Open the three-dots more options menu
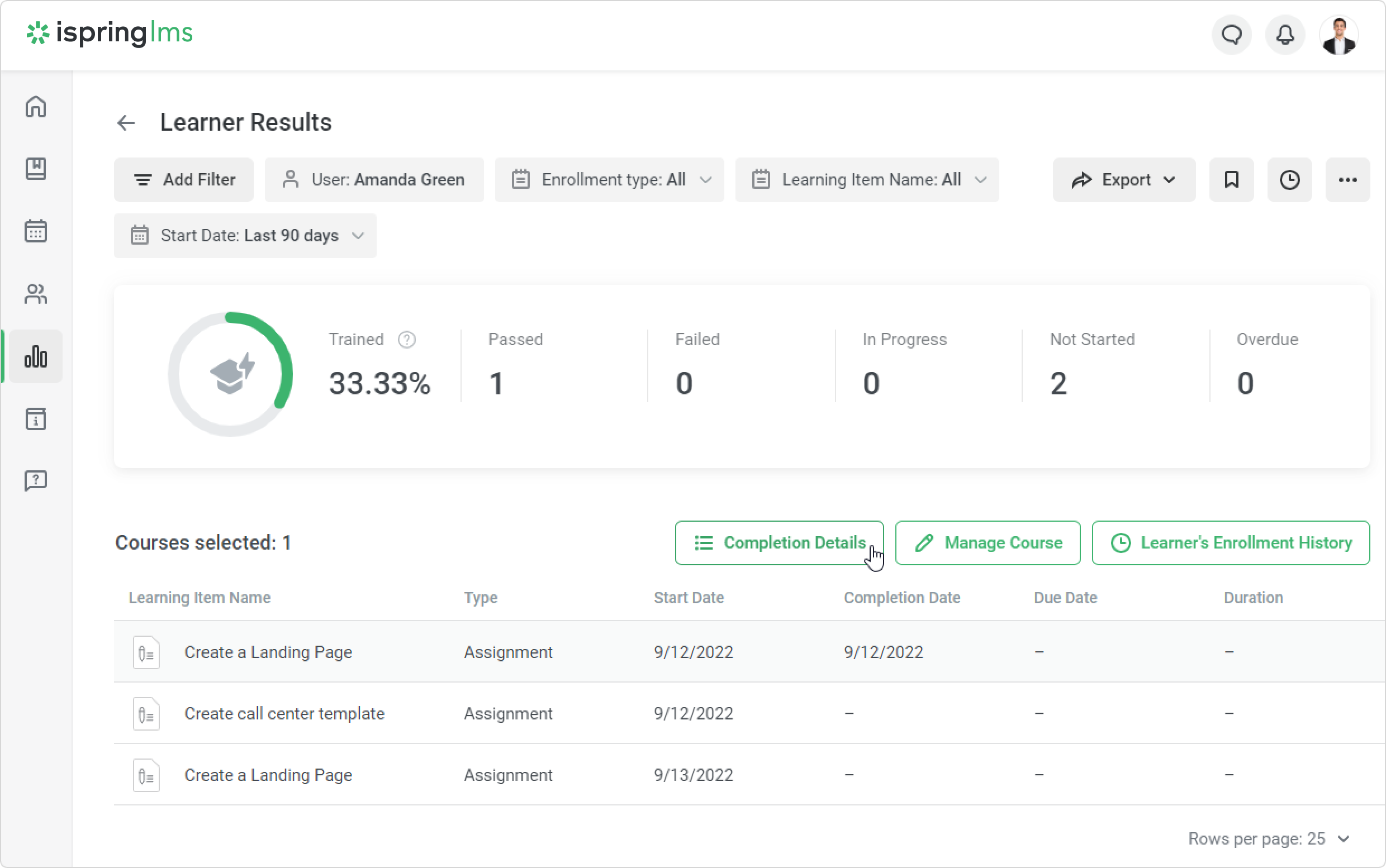1386x868 pixels. (x=1347, y=180)
